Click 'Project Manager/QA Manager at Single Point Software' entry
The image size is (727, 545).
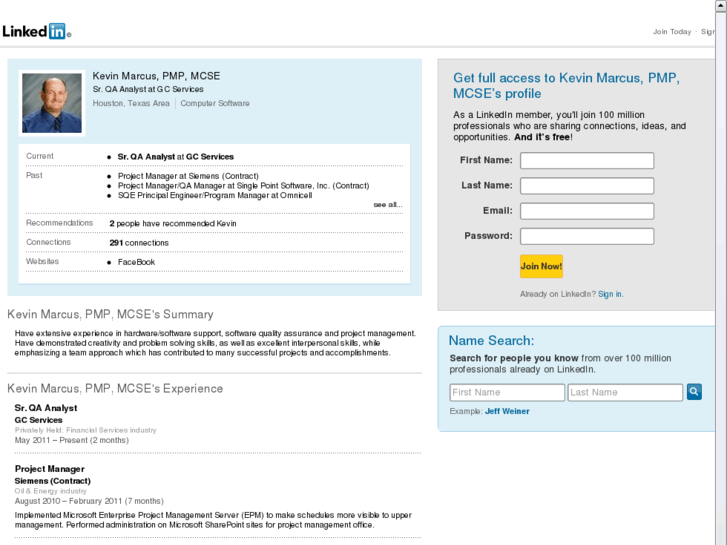243,186
